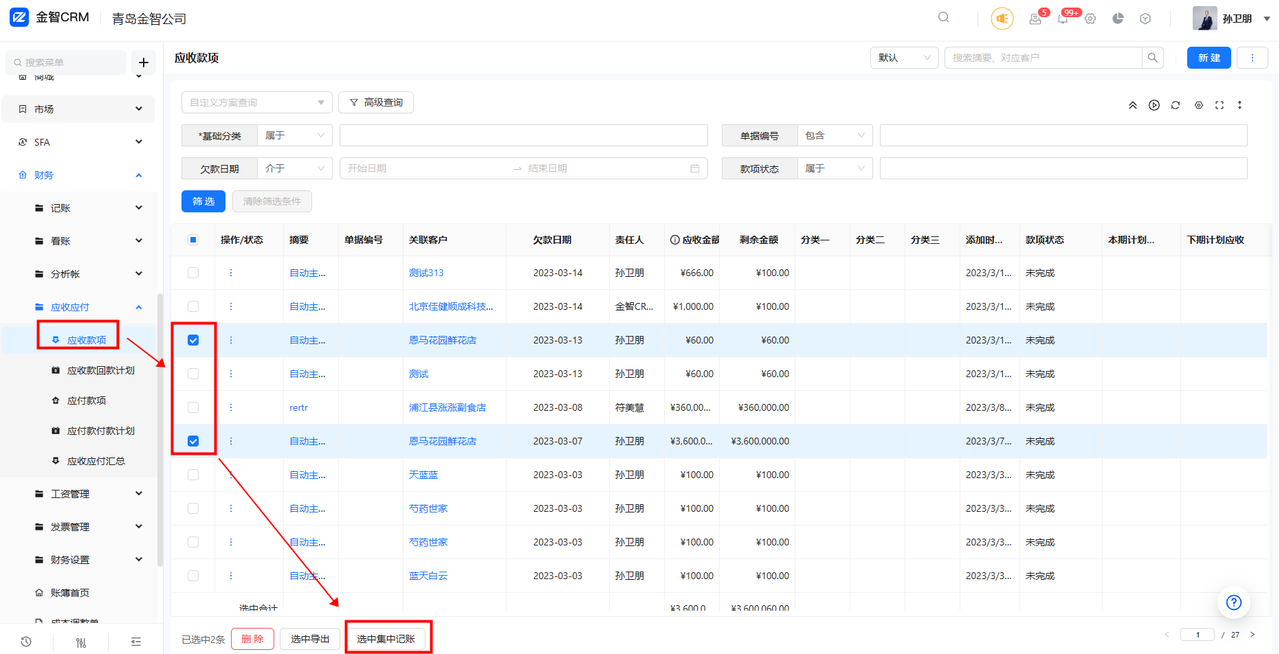1280x654 pixels.
Task: Check the 测试 2023-03-13 row checkbox
Action: coord(193,374)
